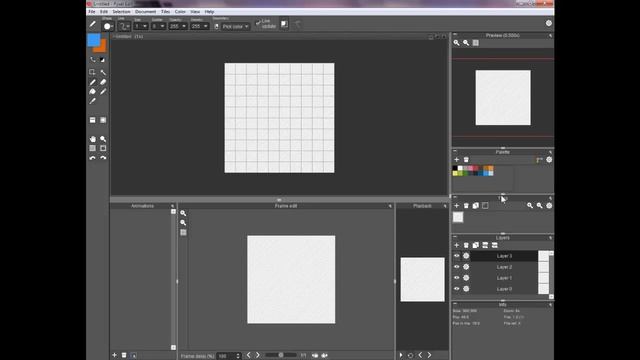Zoom out on the Preview panel
Image resolution: width=640 pixels, height=360 pixels.
[466, 43]
